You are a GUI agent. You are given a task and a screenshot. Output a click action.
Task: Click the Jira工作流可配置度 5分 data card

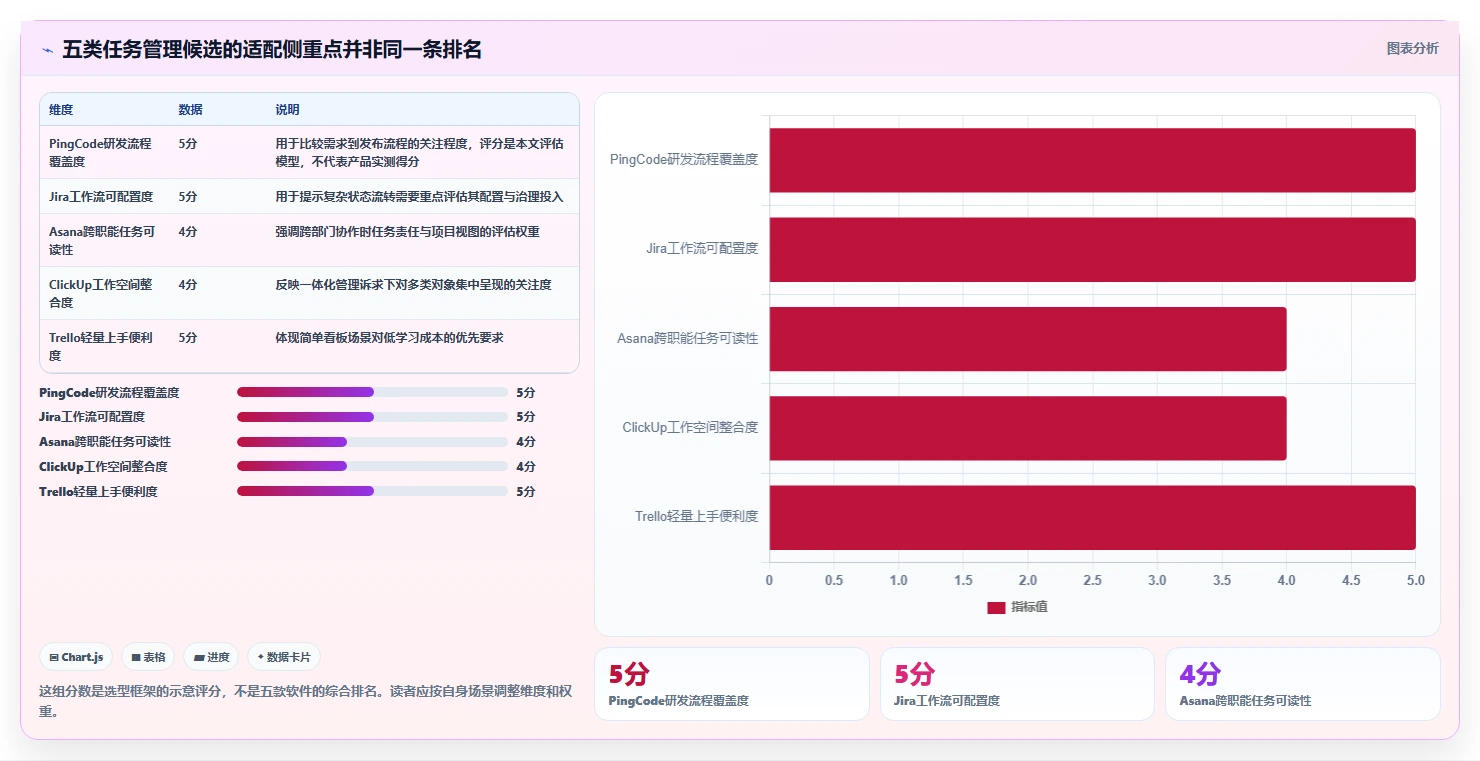[x=1017, y=684]
